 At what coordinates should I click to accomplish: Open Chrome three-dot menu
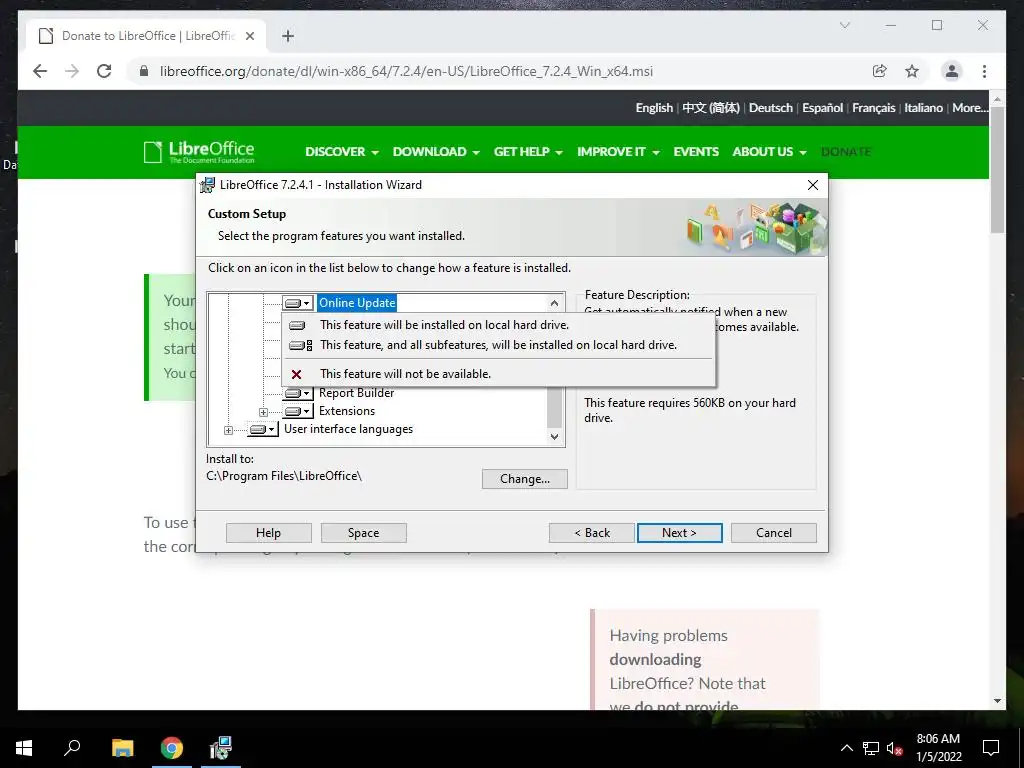[984, 71]
